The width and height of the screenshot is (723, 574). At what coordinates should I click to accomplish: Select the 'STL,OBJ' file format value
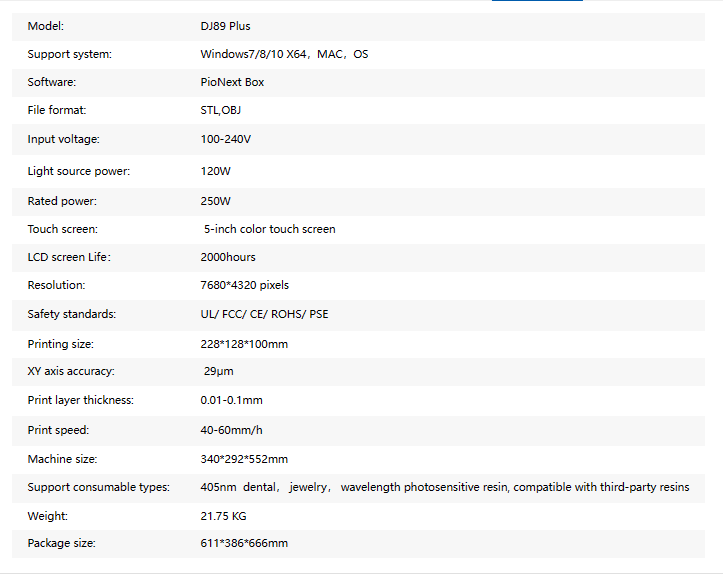tap(221, 110)
